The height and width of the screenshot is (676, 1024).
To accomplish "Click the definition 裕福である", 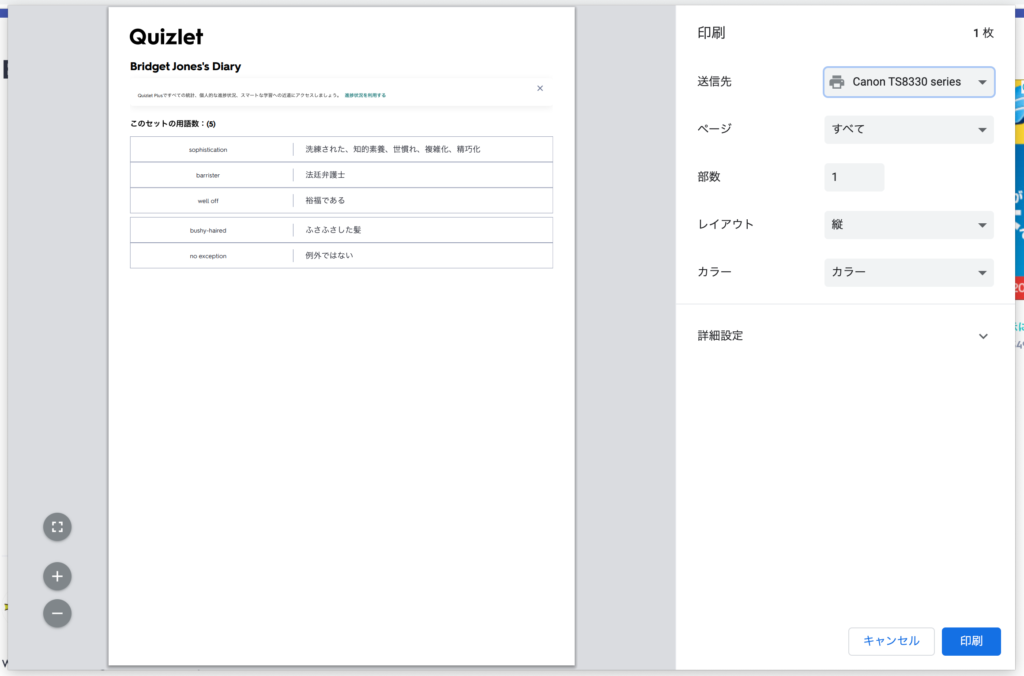I will 325,201.
